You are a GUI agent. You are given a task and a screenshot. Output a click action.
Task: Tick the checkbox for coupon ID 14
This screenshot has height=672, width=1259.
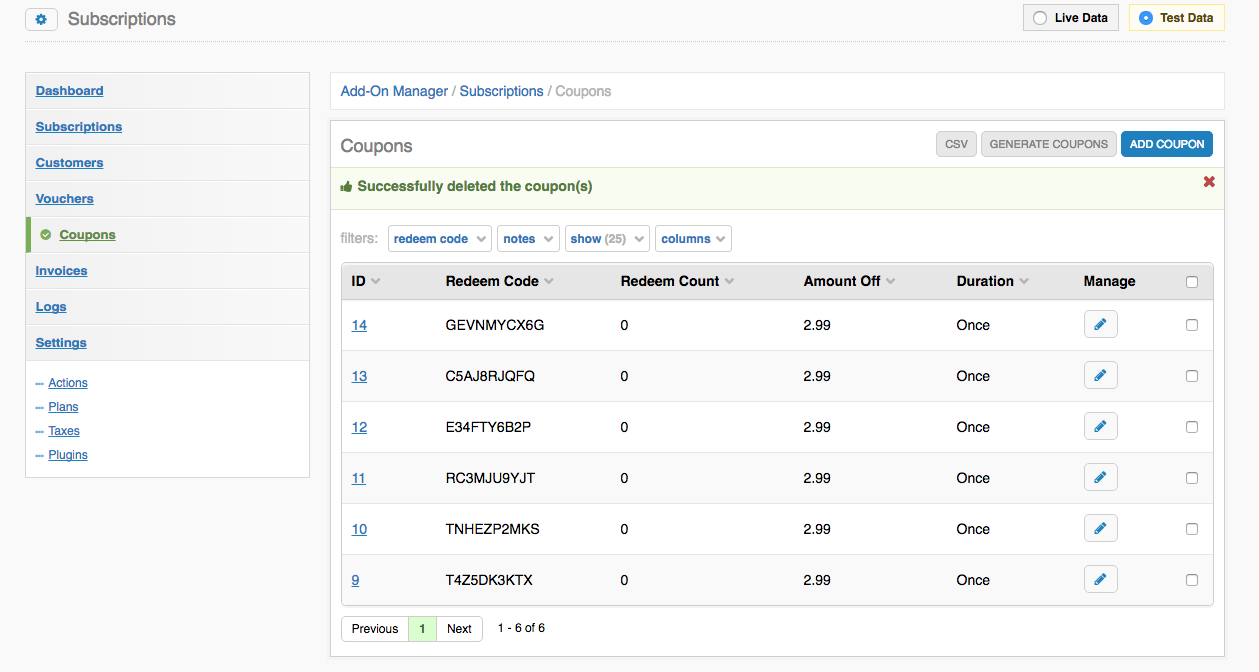click(1192, 325)
